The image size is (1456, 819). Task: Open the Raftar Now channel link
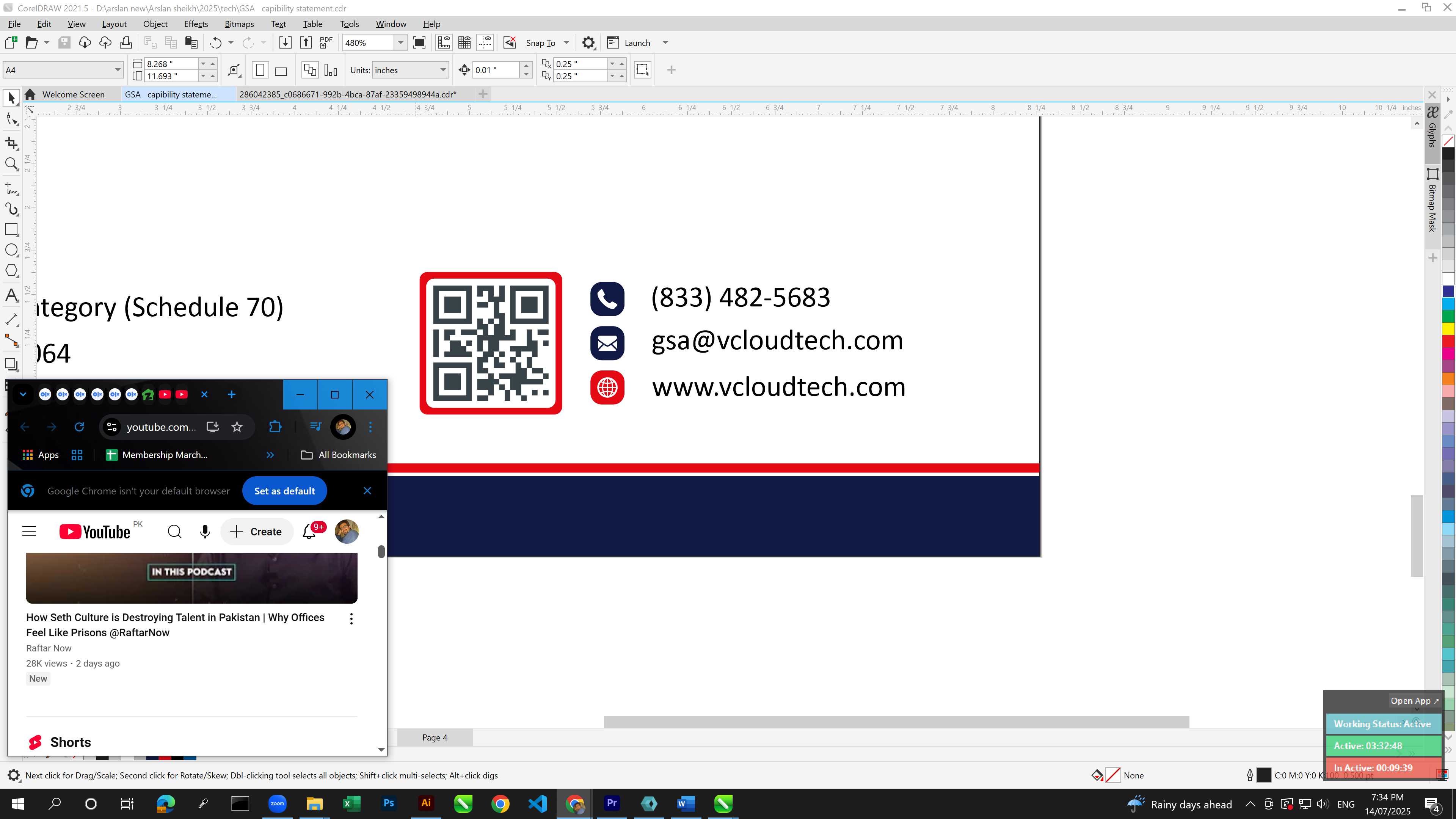point(49,648)
